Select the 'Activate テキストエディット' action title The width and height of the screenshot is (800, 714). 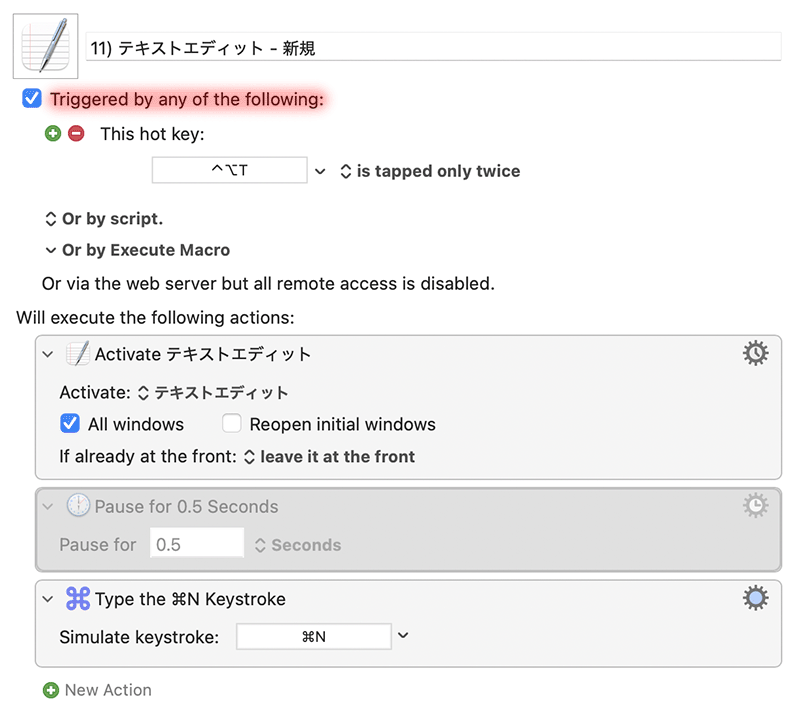click(203, 354)
